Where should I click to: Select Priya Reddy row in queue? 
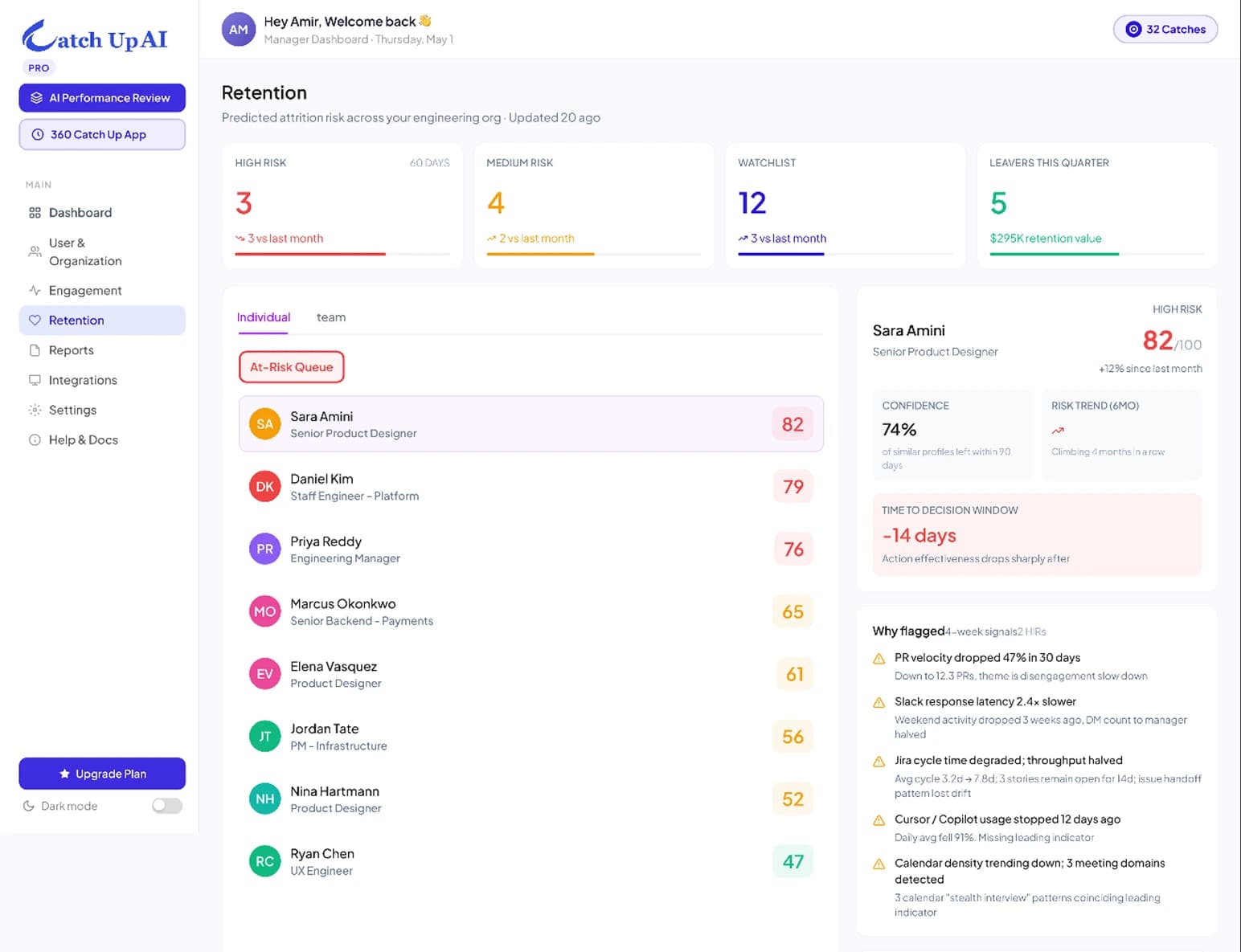531,550
